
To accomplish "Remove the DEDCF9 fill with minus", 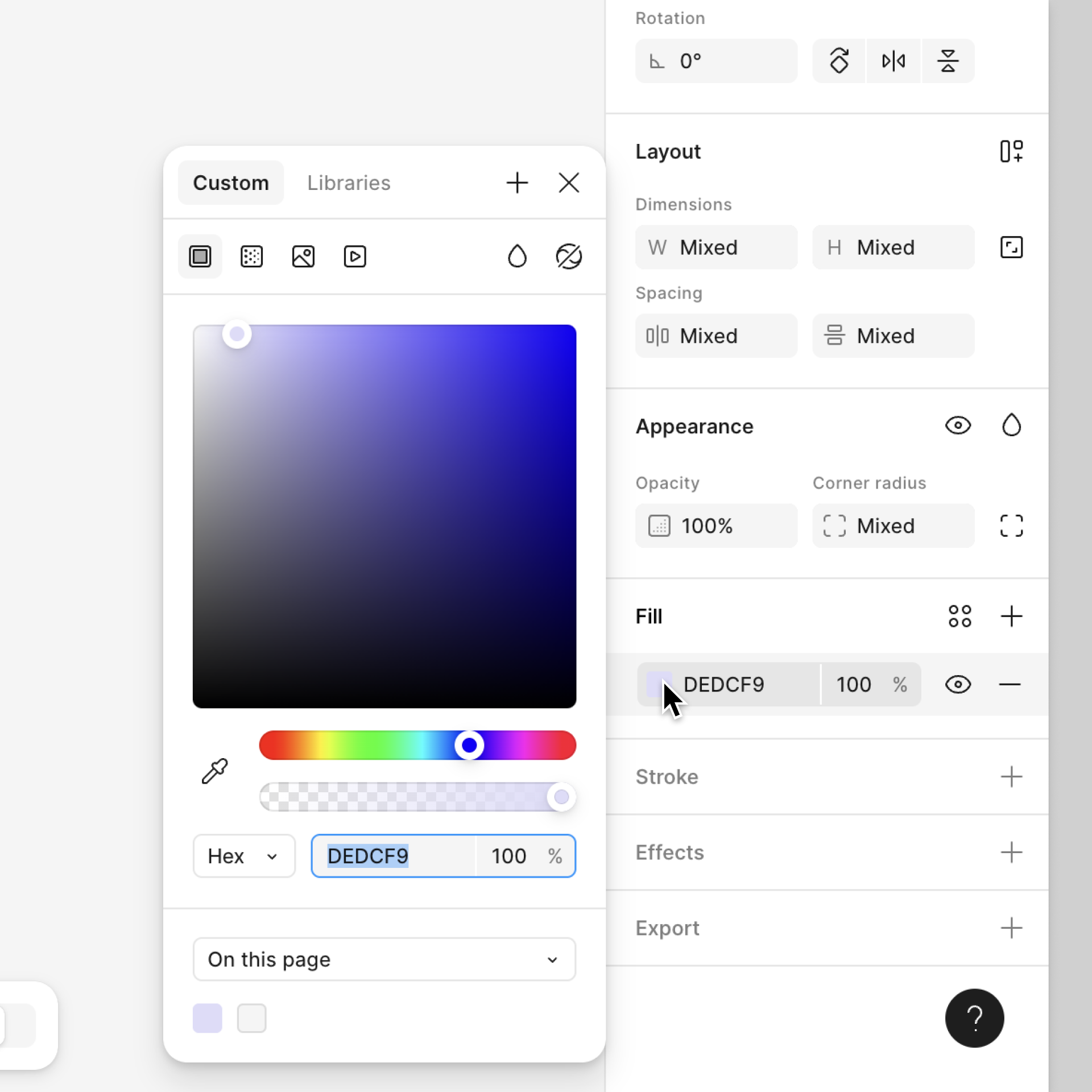I will [1010, 684].
